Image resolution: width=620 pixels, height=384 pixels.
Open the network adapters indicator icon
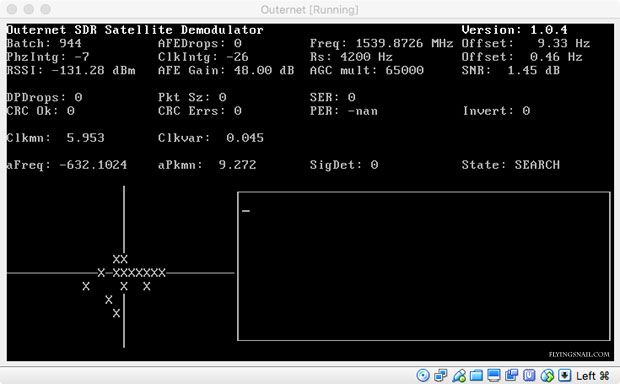[440, 375]
